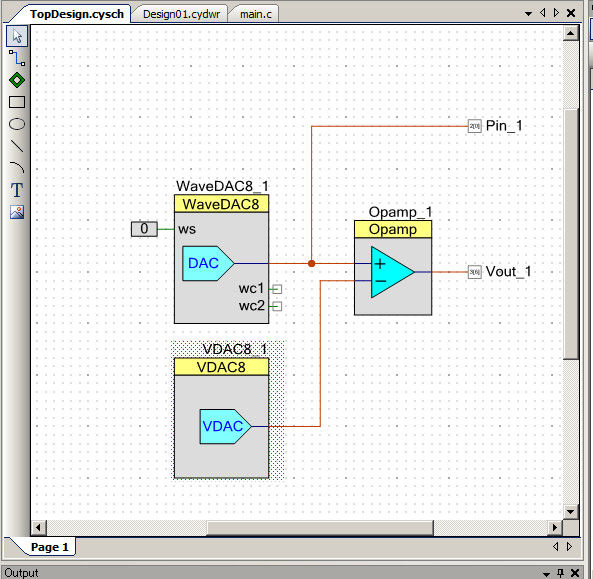Viewport: 593px width, 579px height.
Task: Select the ellipse drawing tool
Action: click(17, 124)
